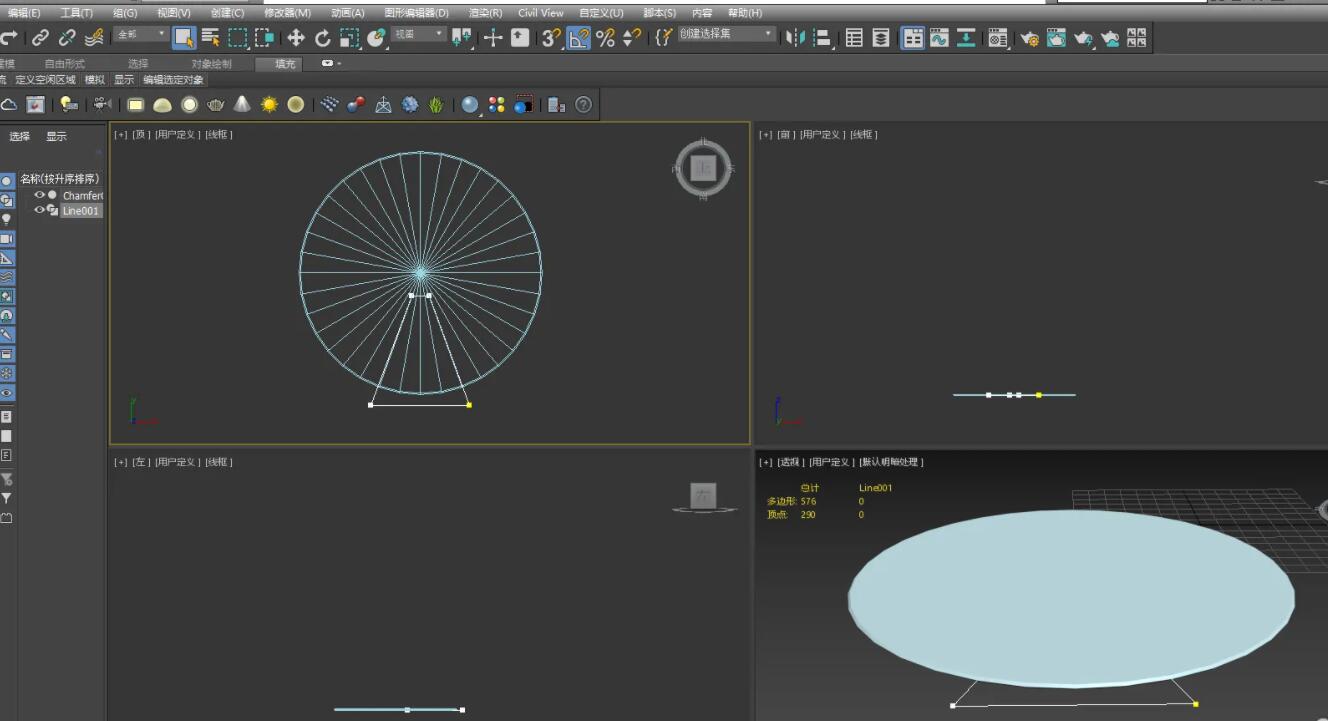
Task: Hide the Line001 object via eye icon
Action: pos(40,210)
